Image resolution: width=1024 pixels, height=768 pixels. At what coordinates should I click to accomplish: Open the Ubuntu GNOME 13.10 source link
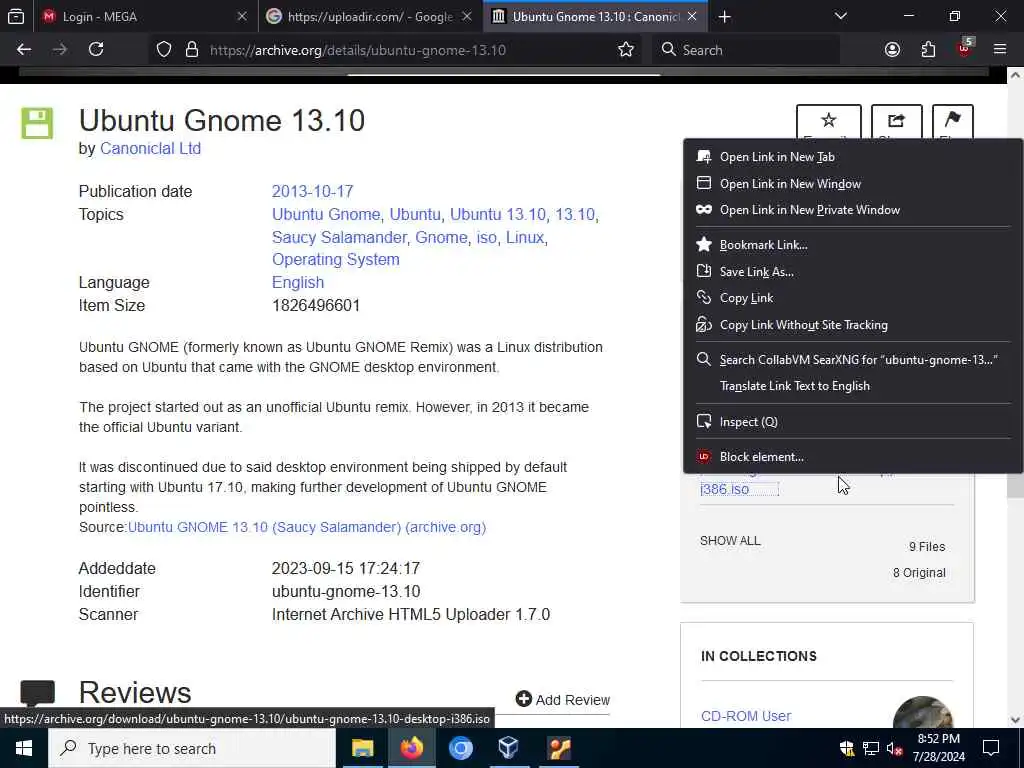(307, 527)
